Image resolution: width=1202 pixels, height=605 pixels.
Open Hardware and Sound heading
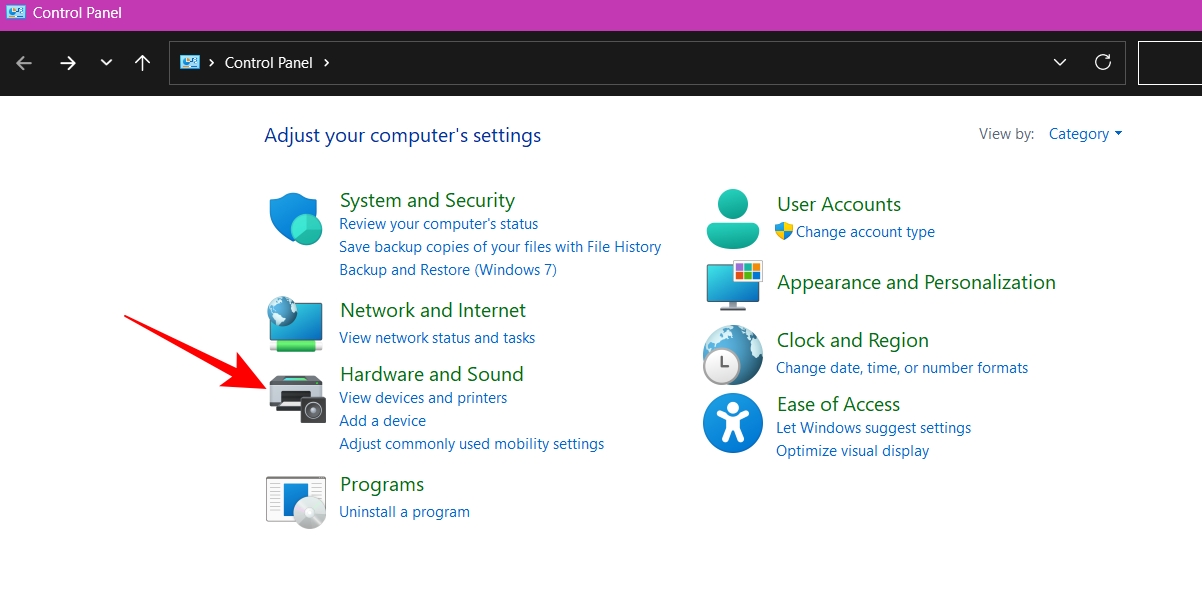click(x=432, y=374)
